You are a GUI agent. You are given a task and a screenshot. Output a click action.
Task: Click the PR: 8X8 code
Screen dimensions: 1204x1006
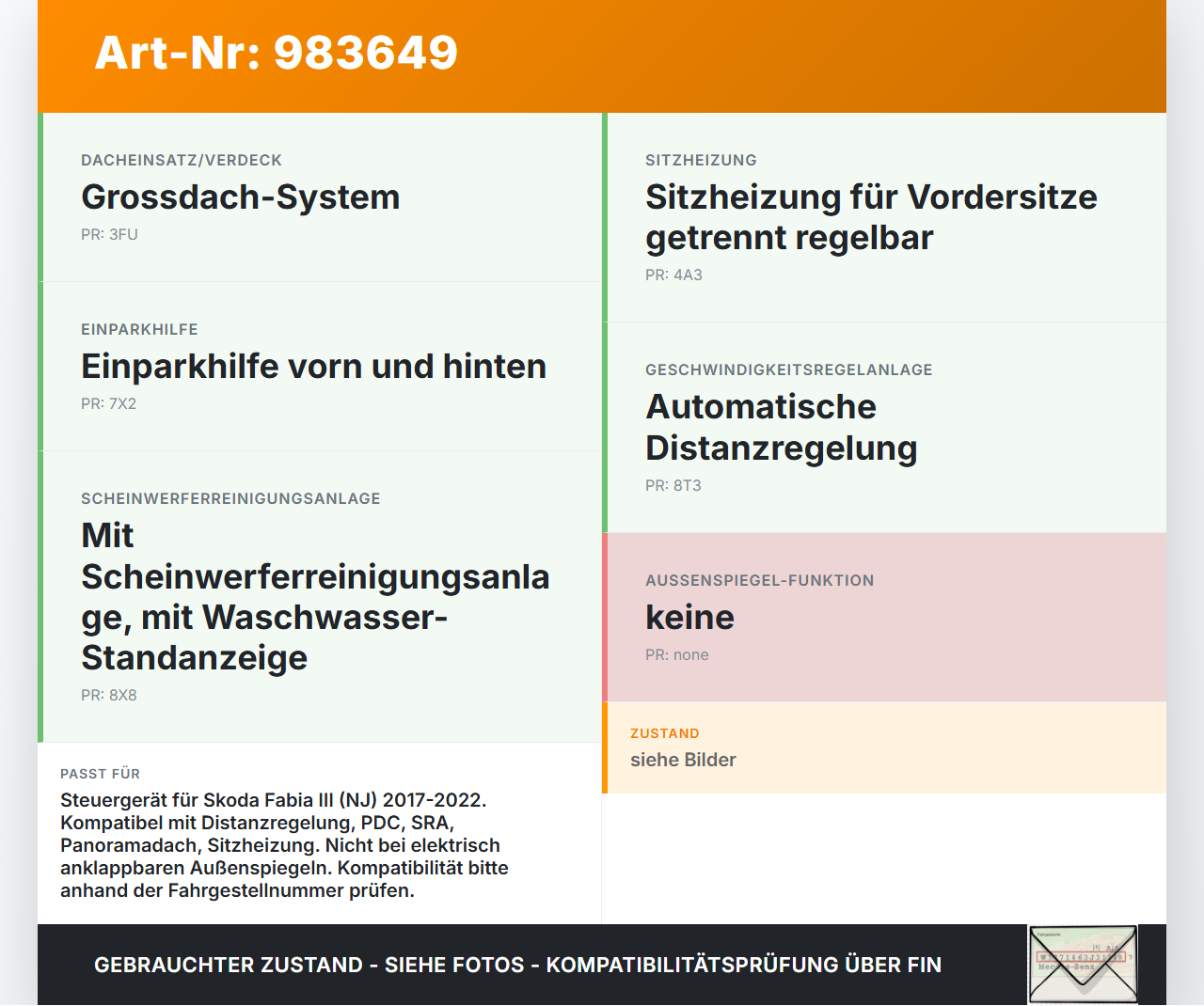pyautogui.click(x=108, y=696)
